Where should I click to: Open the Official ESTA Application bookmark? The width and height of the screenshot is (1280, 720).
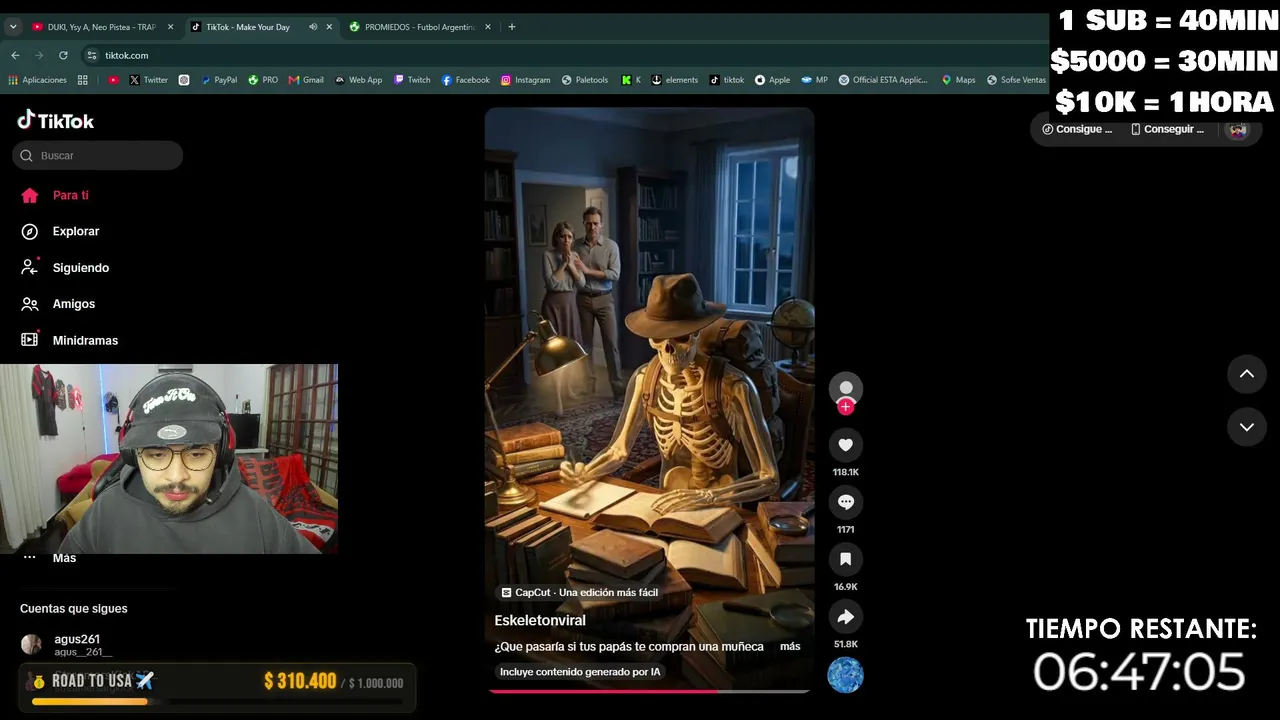coord(883,80)
